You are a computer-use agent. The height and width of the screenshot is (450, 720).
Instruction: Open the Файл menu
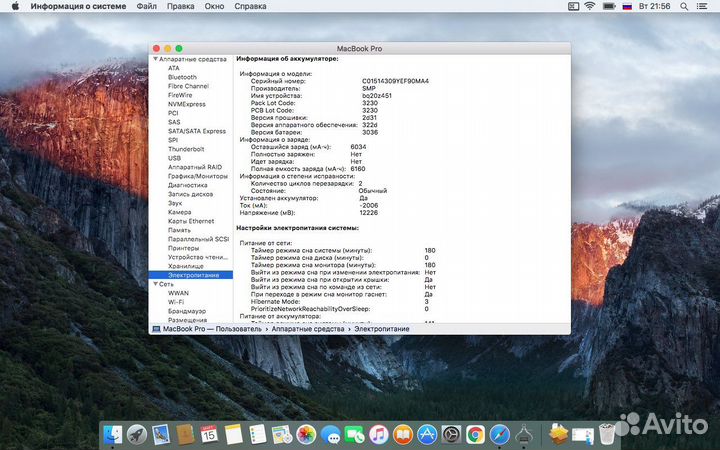[x=146, y=6]
